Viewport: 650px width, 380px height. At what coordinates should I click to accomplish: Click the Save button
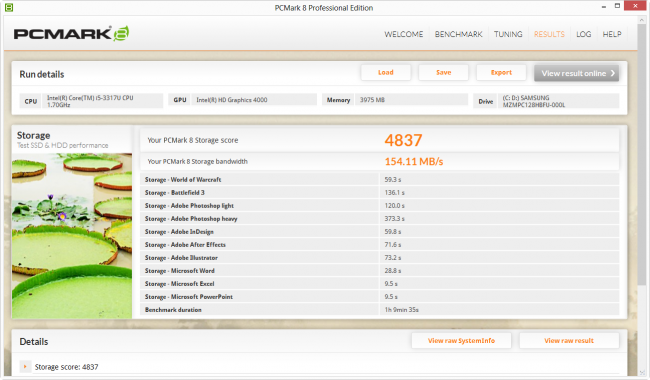tap(444, 73)
